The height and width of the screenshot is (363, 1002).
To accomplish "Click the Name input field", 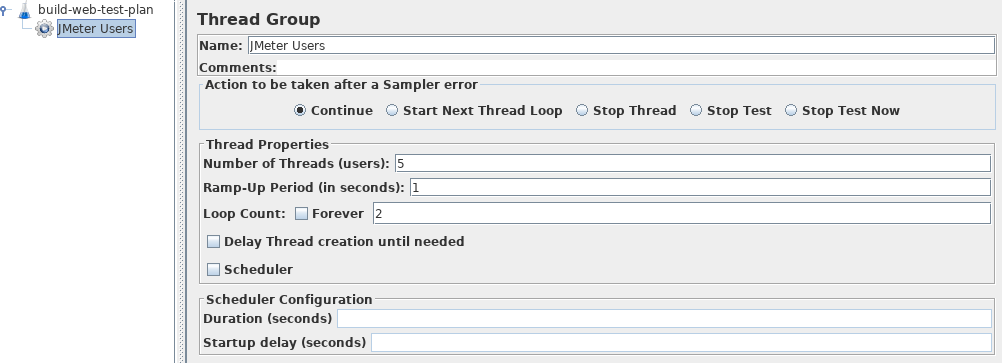I will pyautogui.click(x=621, y=45).
